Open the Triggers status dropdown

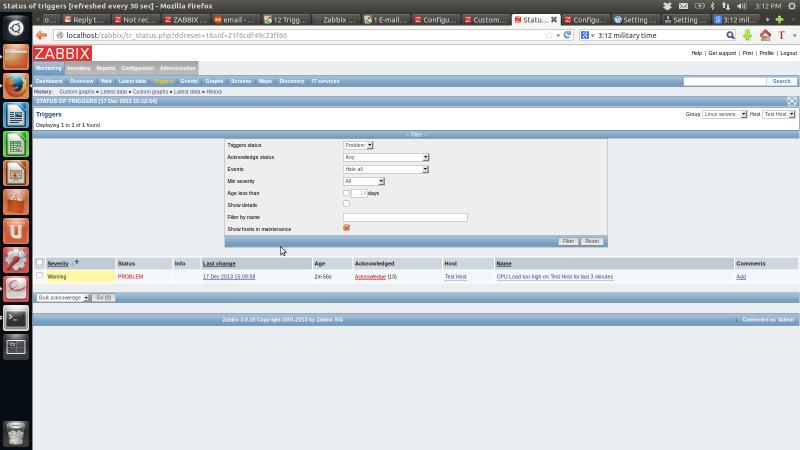click(358, 145)
